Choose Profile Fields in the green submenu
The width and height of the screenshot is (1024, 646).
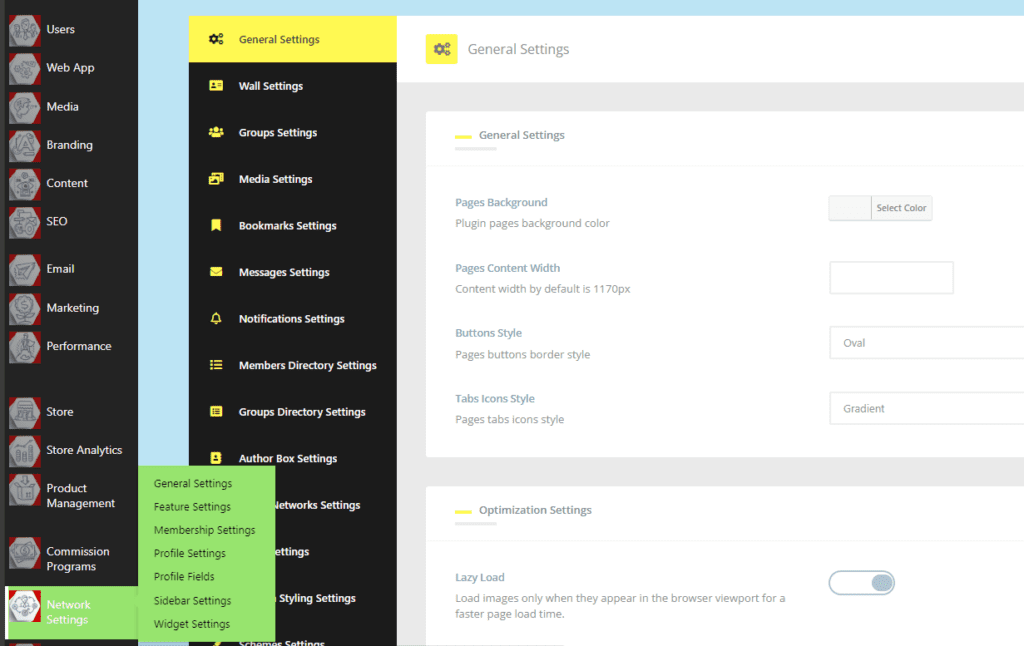point(184,577)
